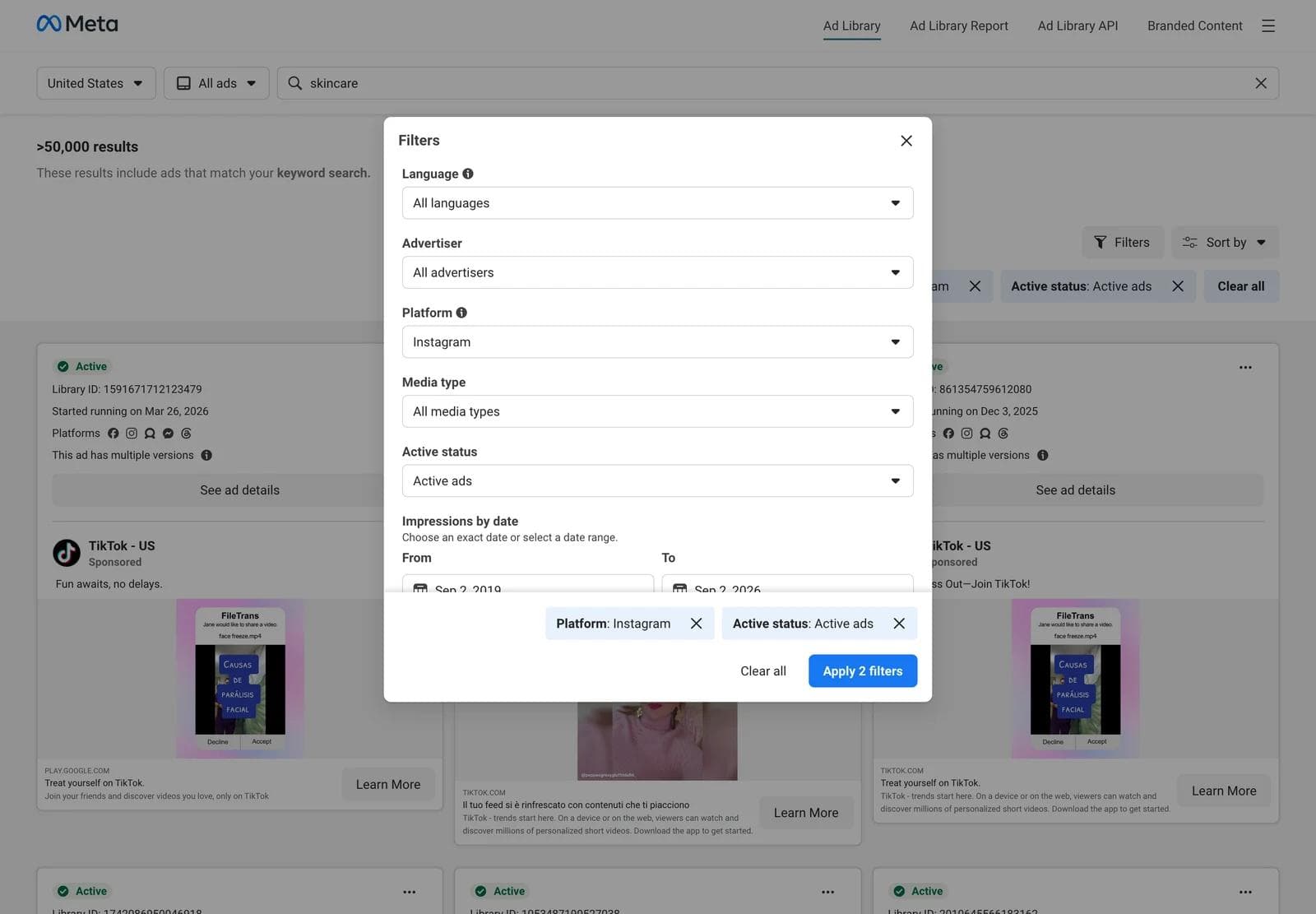
Task: Remove the Active status chip in the dialog
Action: click(x=899, y=624)
